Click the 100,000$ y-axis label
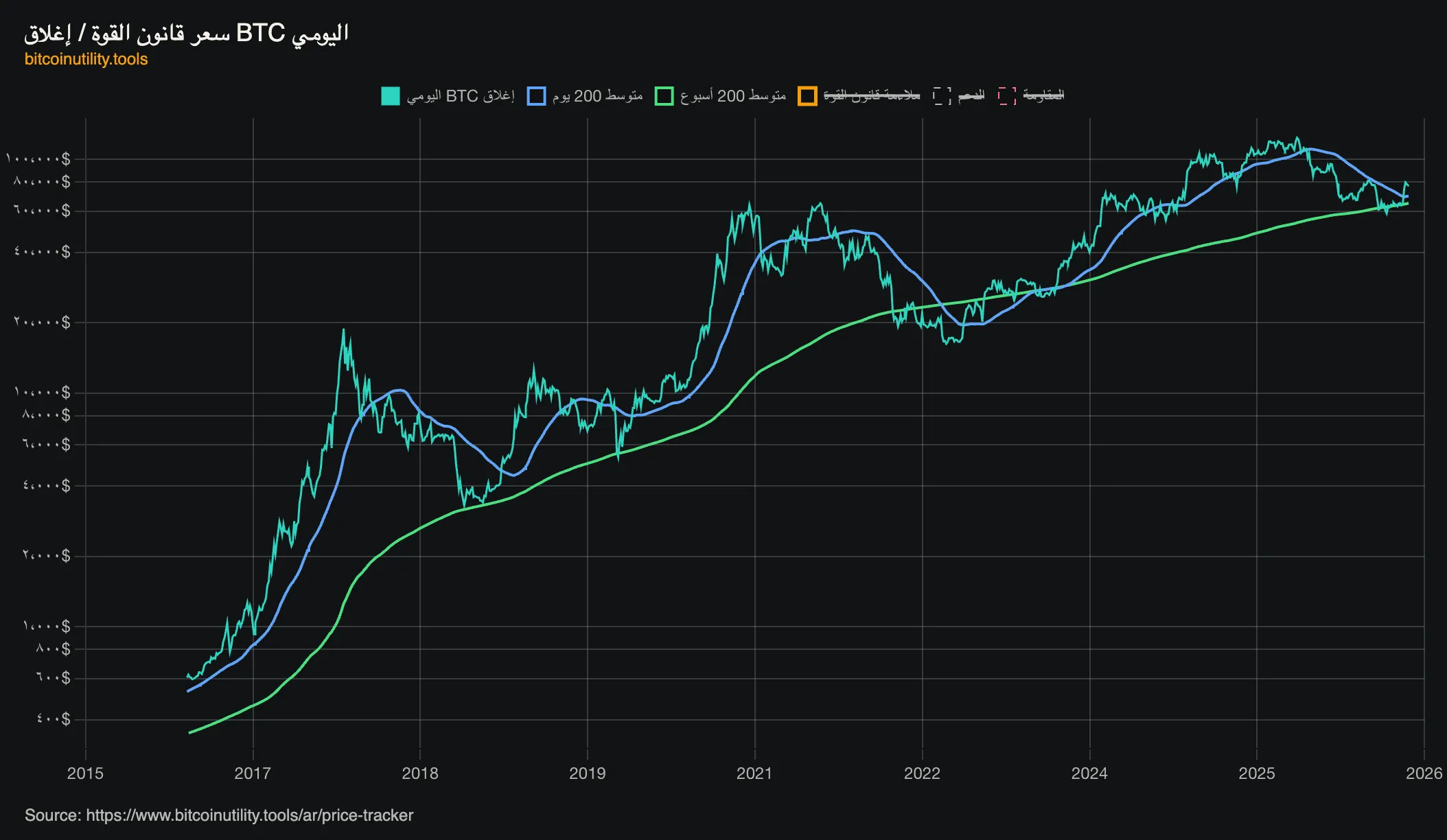The width and height of the screenshot is (1447, 840). click(x=38, y=159)
